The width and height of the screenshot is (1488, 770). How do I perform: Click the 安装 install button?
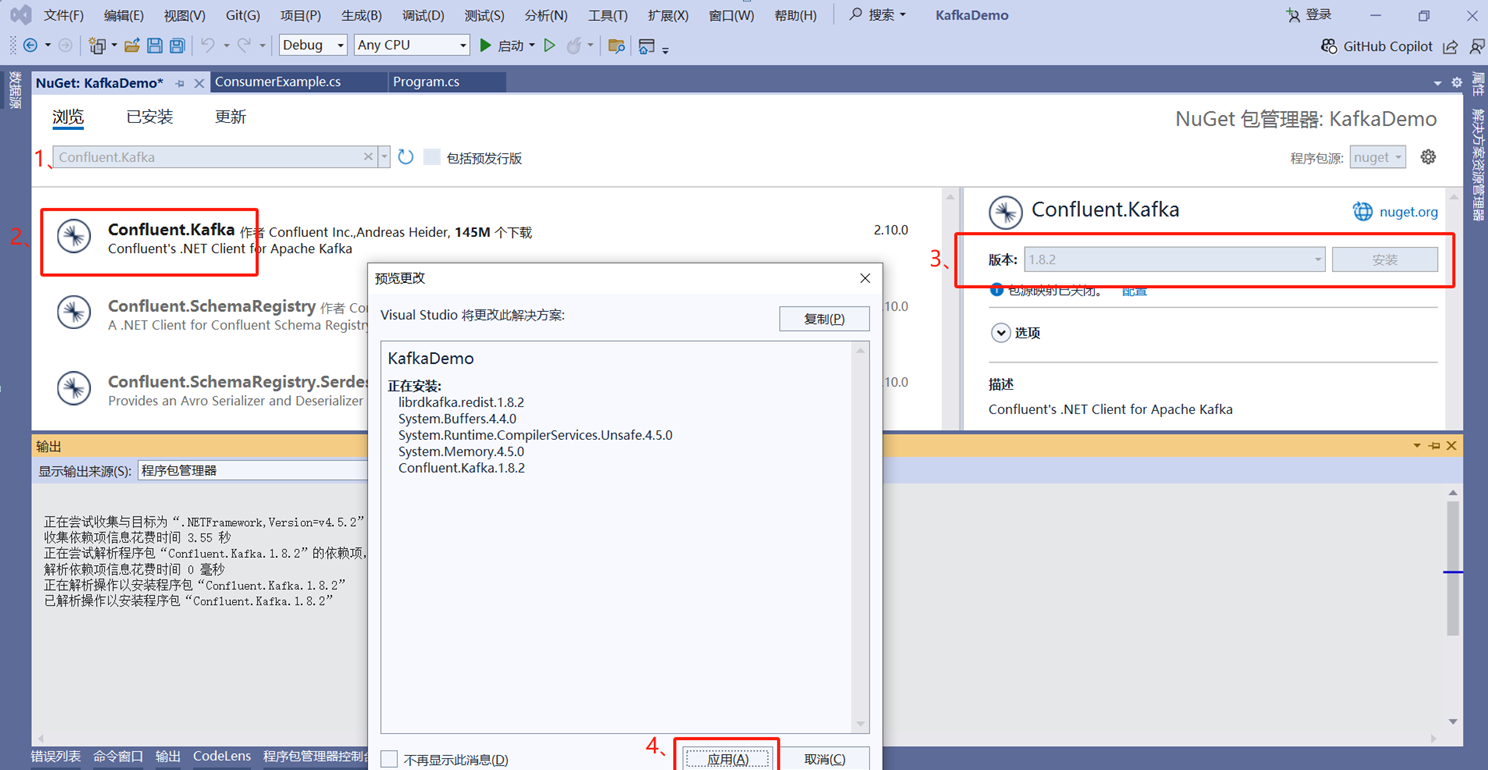[1384, 259]
